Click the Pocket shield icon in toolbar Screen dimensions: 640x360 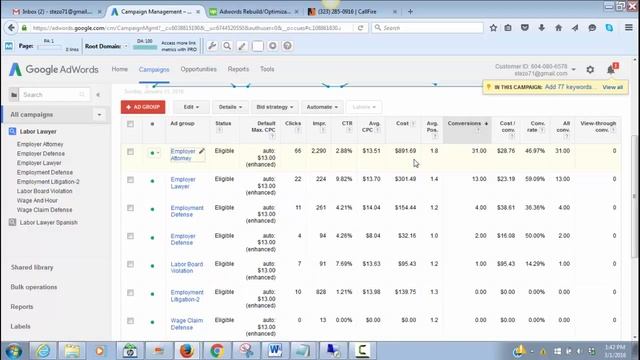pos(525,28)
